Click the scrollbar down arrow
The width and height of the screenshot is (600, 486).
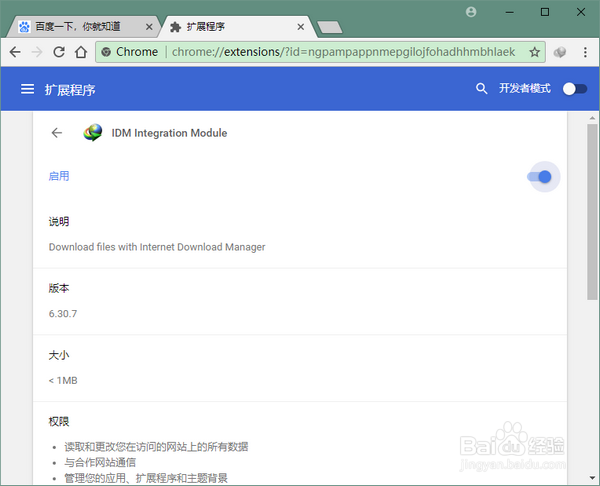(x=592, y=478)
